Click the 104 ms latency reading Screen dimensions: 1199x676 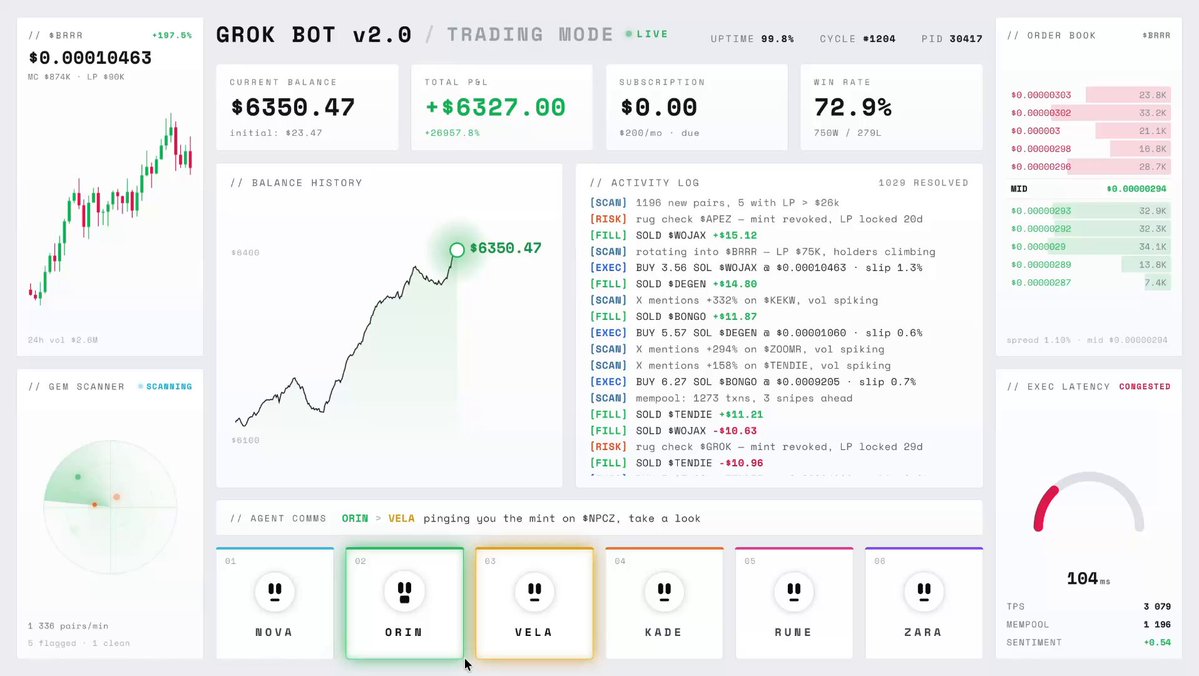(1089, 579)
